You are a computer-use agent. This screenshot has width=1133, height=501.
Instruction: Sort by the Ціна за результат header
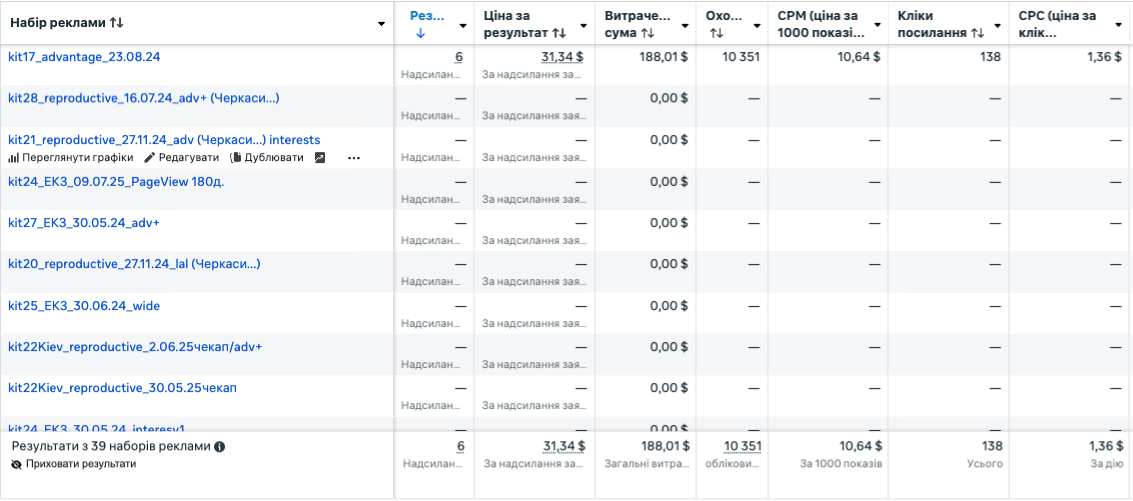pos(525,24)
